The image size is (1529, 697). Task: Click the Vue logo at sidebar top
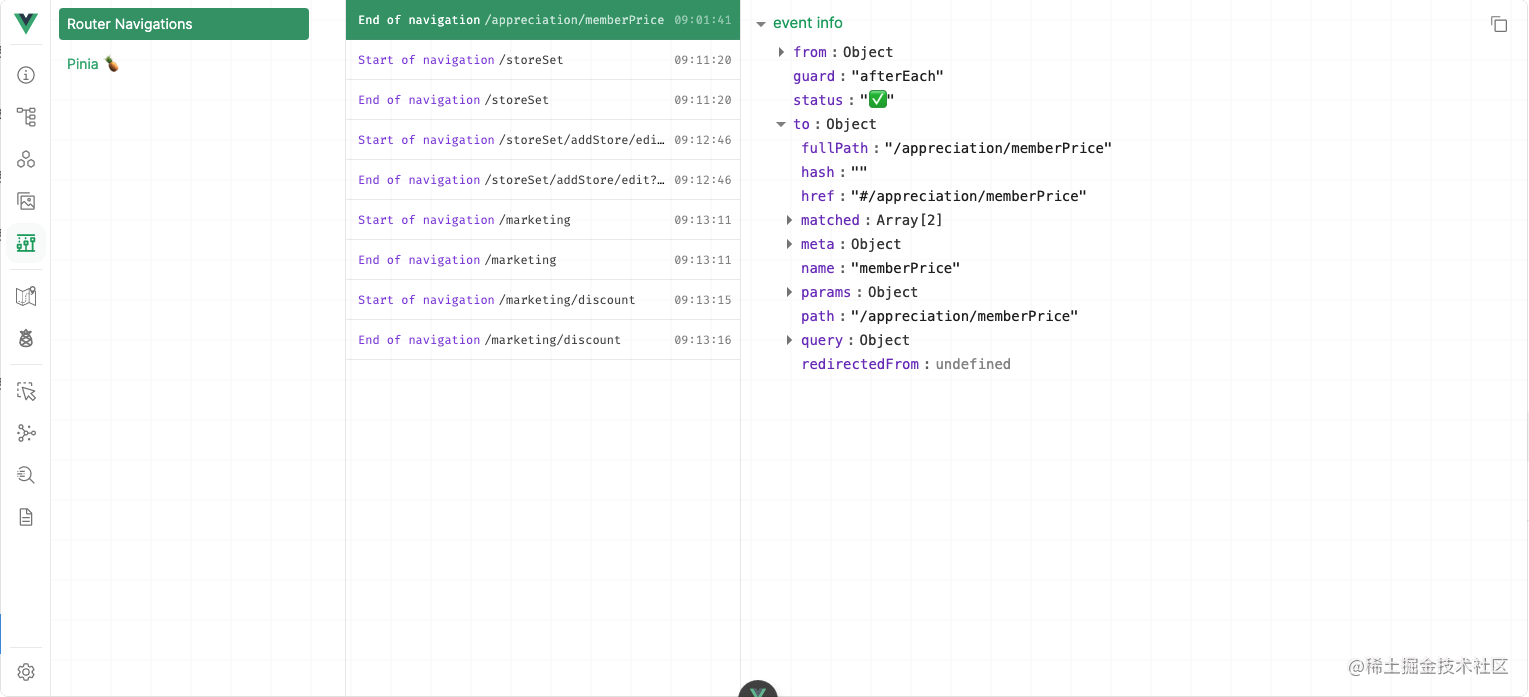26,24
